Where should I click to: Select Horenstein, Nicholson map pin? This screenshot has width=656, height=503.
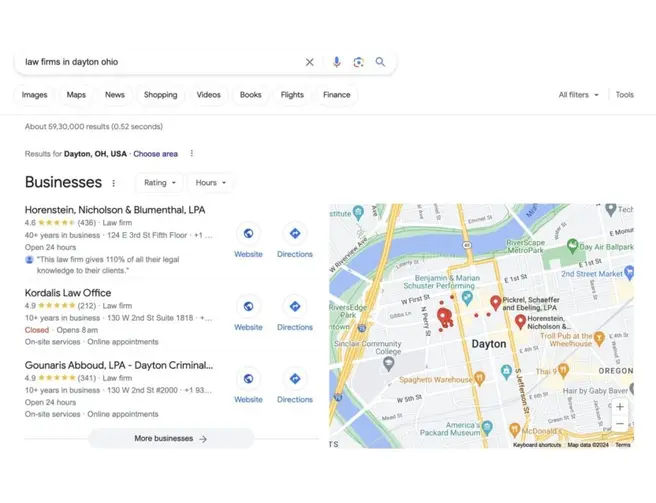(x=520, y=321)
